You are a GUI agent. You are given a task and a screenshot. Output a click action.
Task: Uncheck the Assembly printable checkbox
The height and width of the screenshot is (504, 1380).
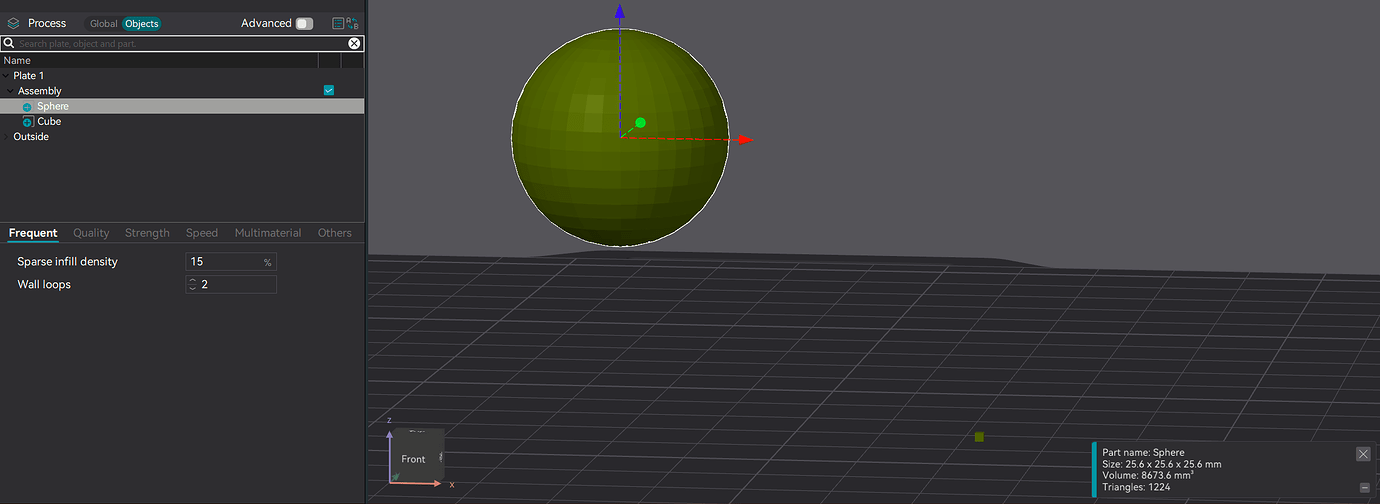pyautogui.click(x=329, y=91)
